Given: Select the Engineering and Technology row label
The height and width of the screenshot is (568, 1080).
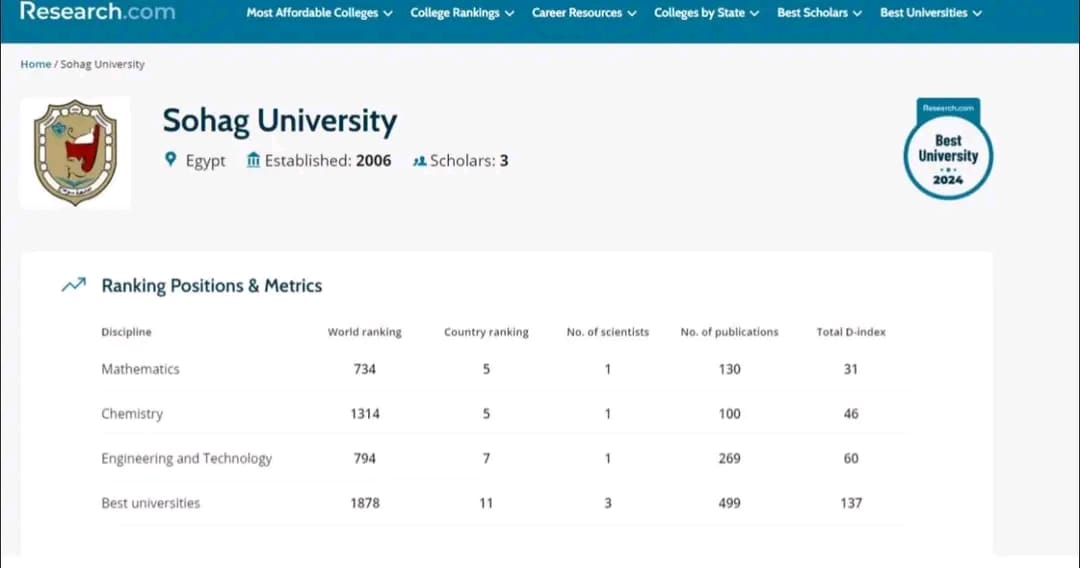Looking at the screenshot, I should (x=187, y=459).
